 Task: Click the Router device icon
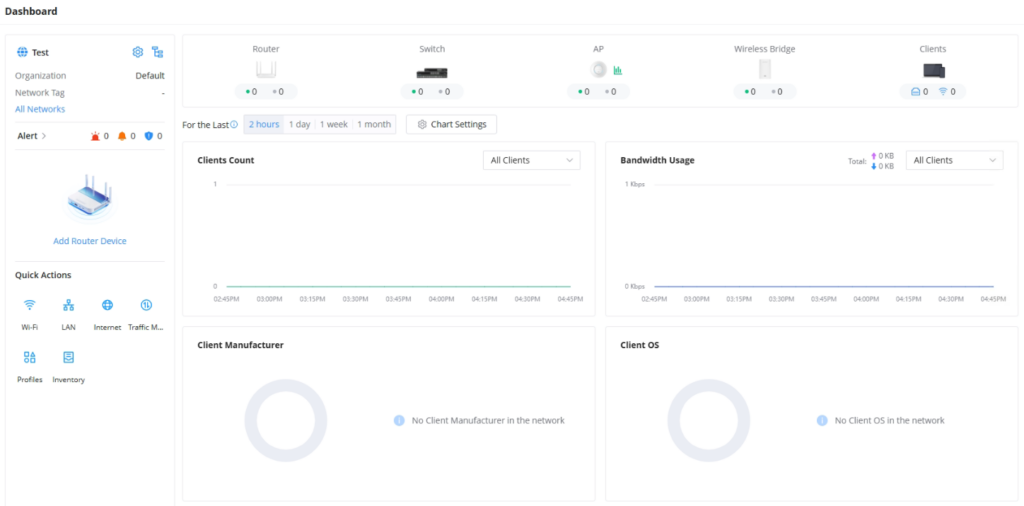tap(266, 69)
